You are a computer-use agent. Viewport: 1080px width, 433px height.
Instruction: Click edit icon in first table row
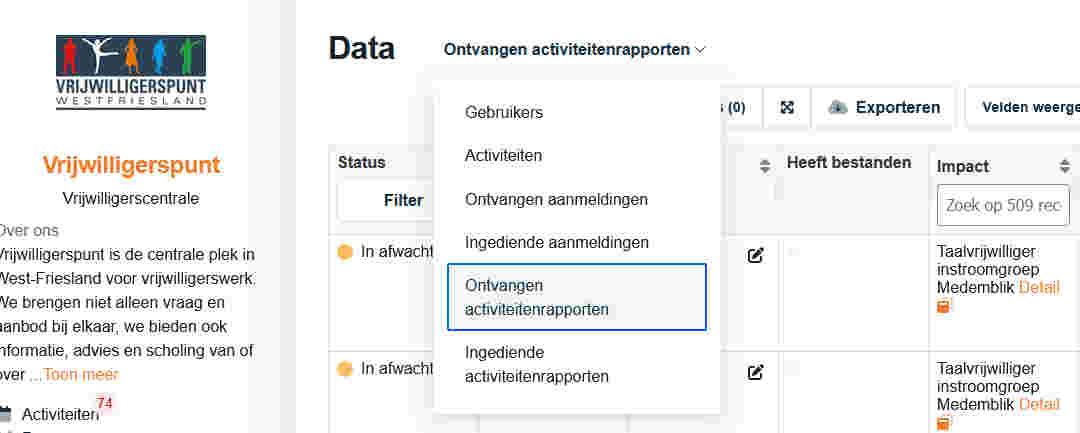[x=755, y=255]
